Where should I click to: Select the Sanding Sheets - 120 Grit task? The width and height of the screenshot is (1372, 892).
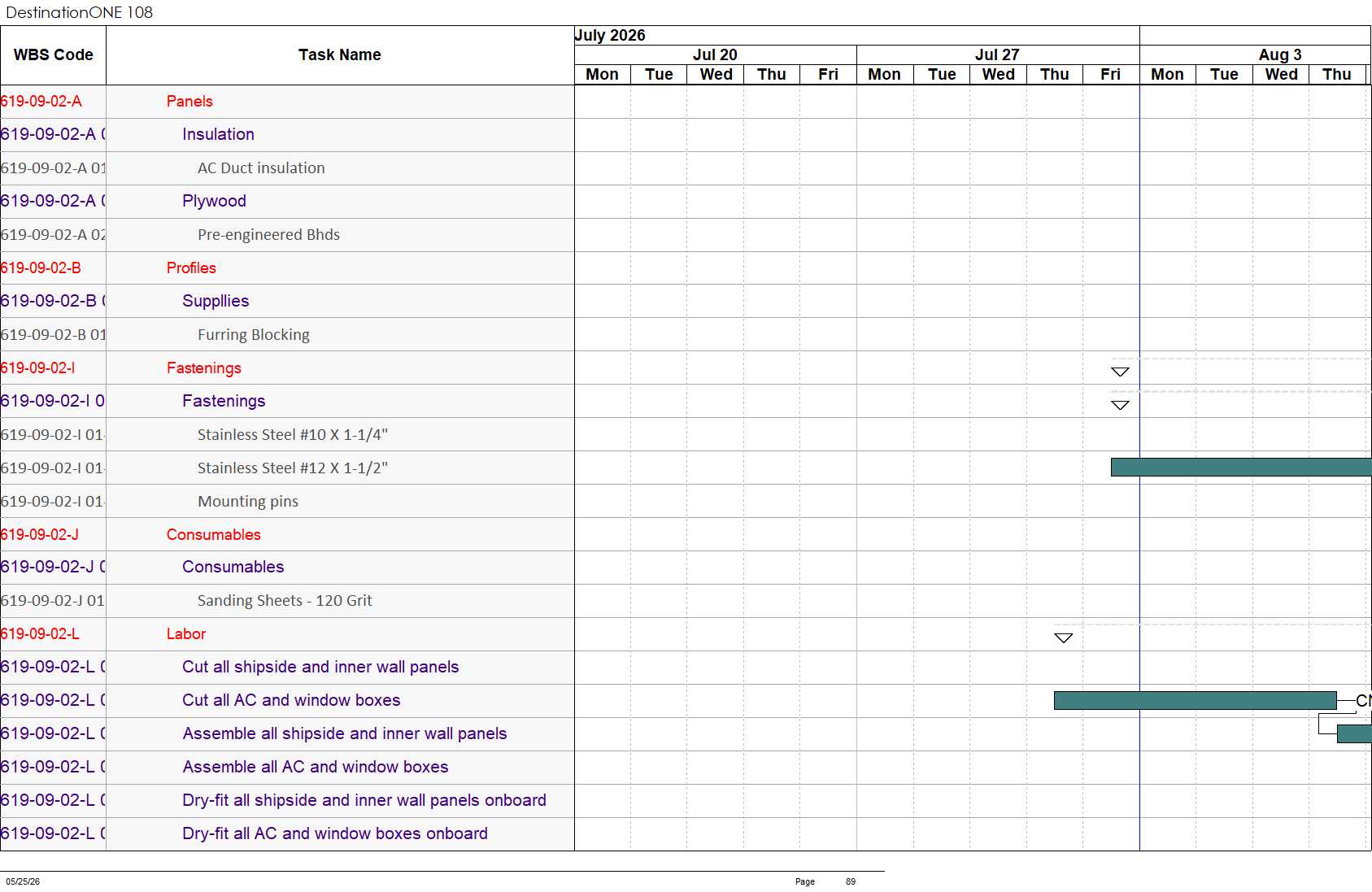[285, 601]
